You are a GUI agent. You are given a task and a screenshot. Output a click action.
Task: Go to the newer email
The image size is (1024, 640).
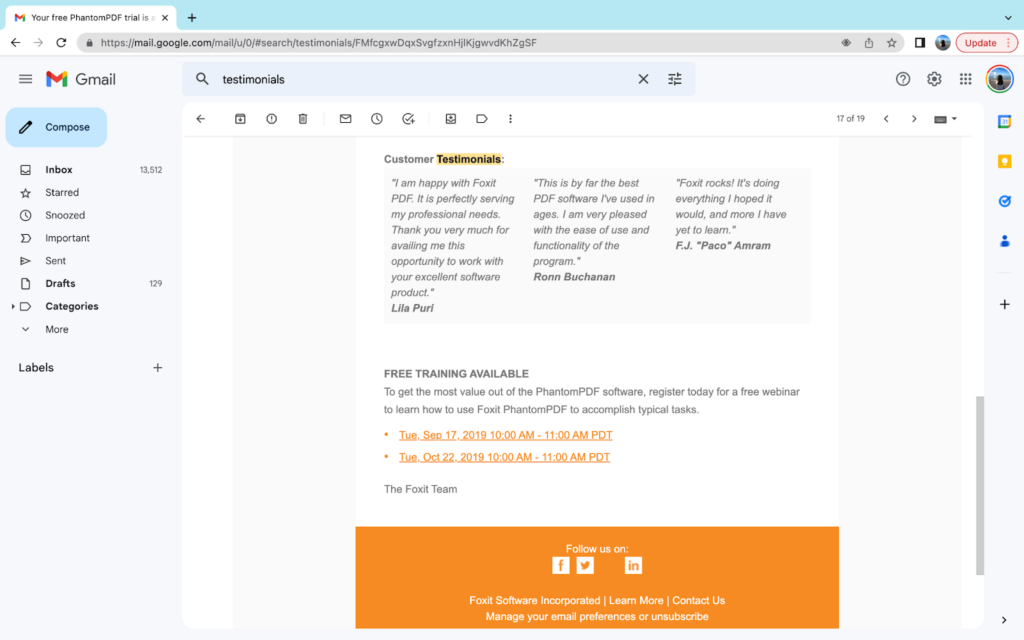pyautogui.click(x=886, y=119)
